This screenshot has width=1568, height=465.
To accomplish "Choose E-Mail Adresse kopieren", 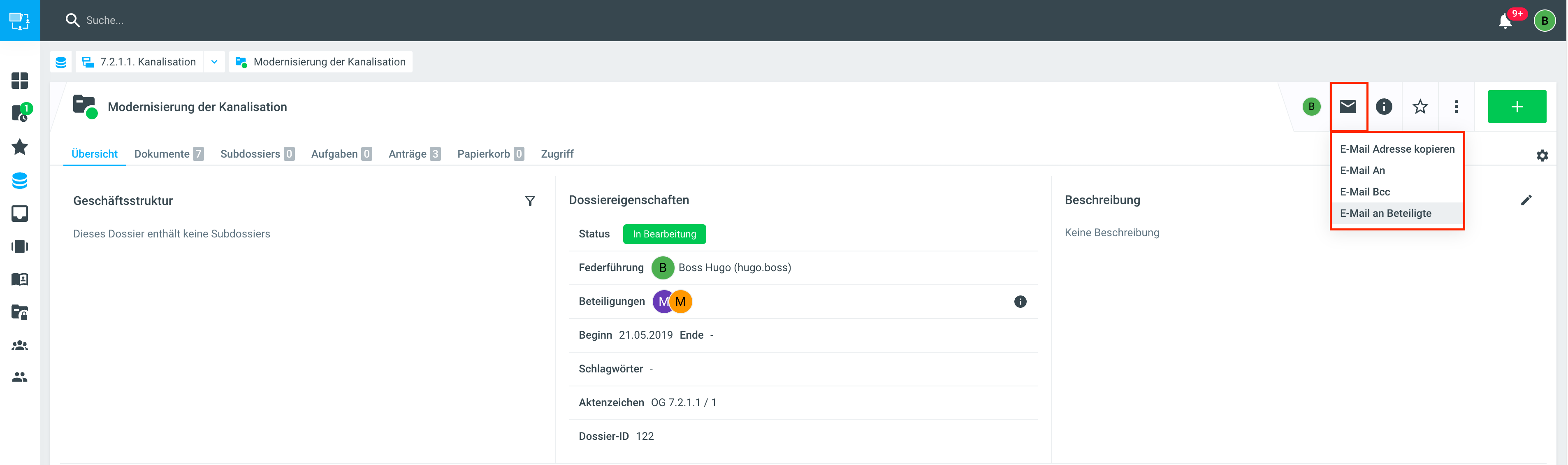I will pyautogui.click(x=1397, y=149).
